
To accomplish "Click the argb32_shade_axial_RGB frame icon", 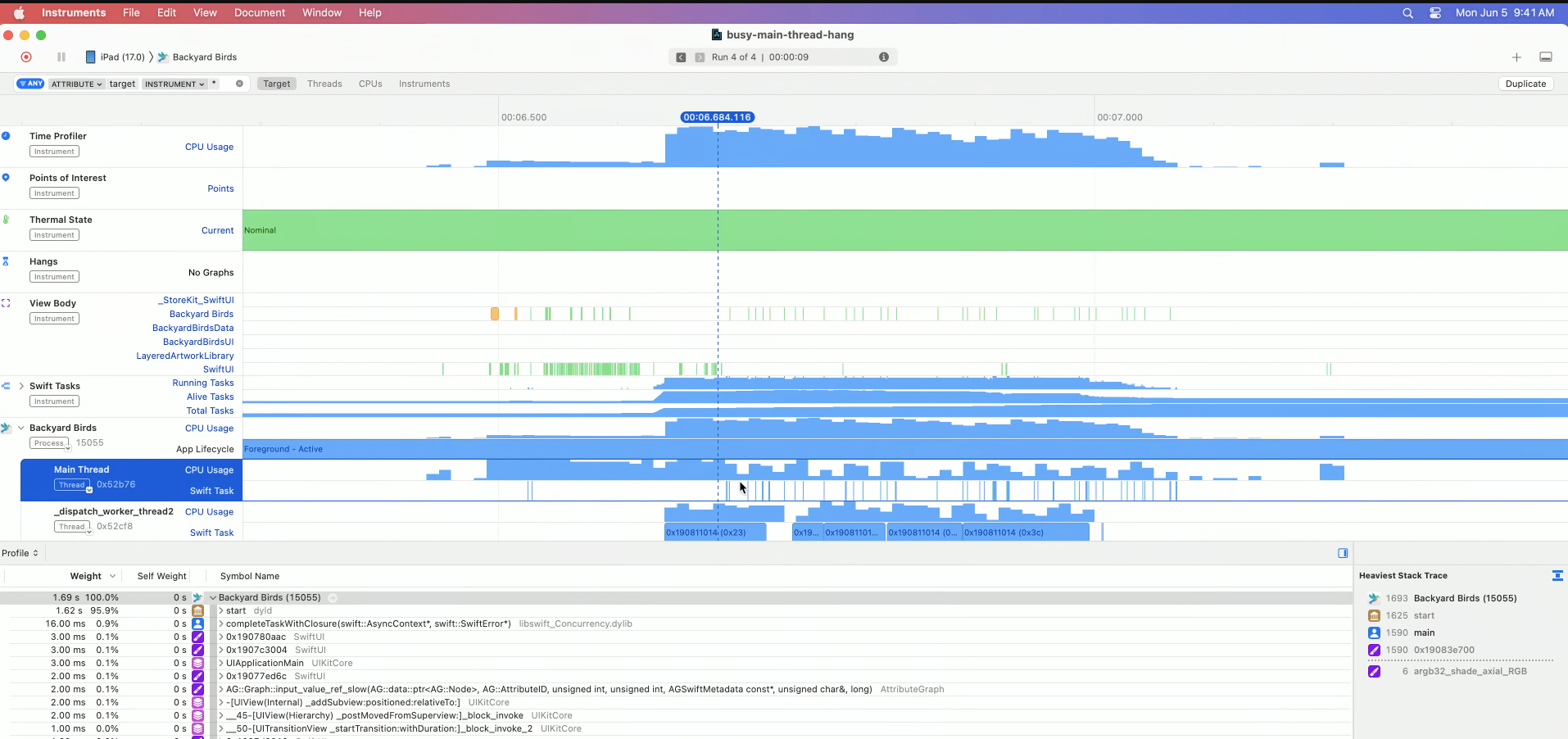I will (1374, 672).
